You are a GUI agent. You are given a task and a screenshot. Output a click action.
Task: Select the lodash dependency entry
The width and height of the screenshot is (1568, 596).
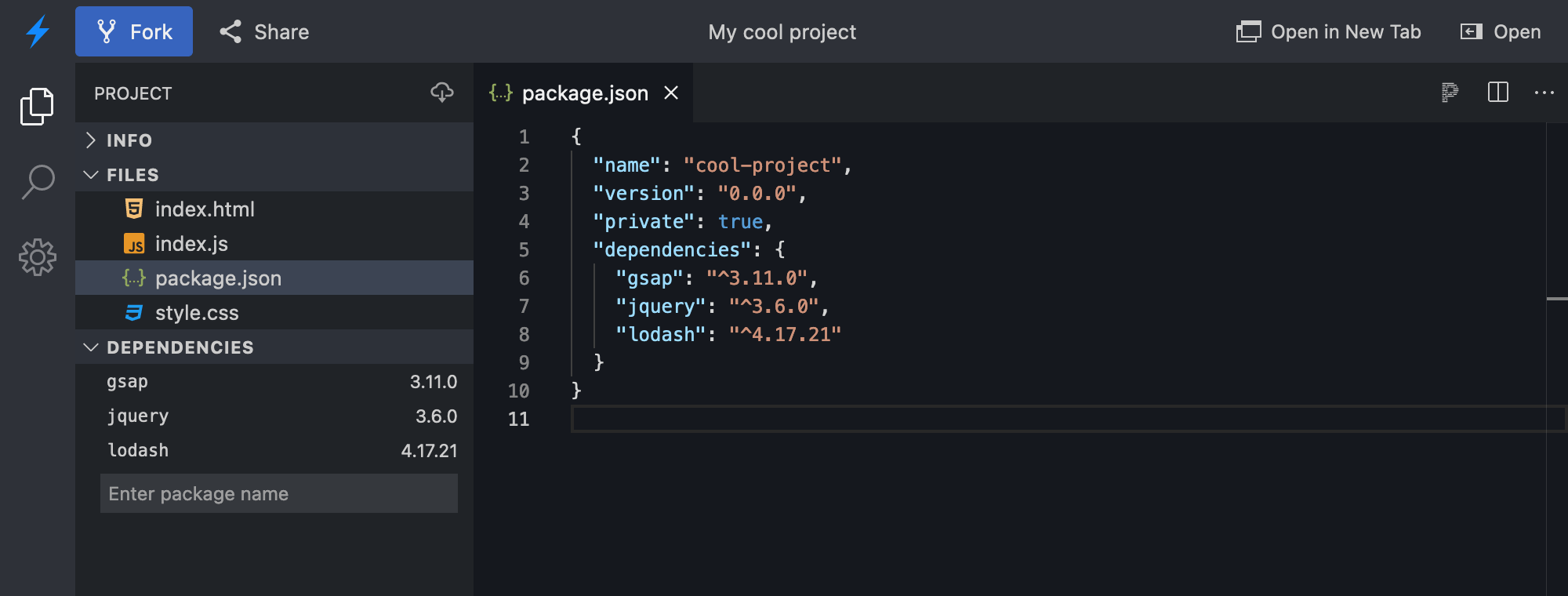[x=138, y=451]
